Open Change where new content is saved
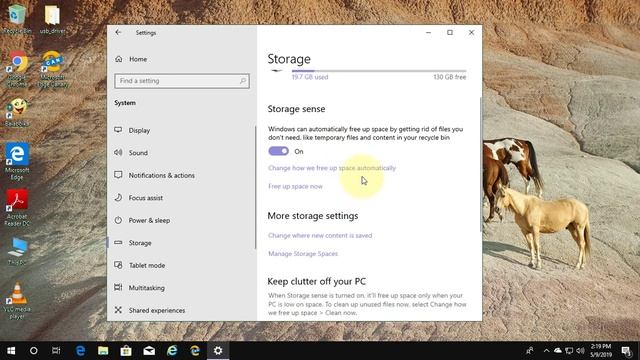The height and width of the screenshot is (360, 640). [320, 236]
